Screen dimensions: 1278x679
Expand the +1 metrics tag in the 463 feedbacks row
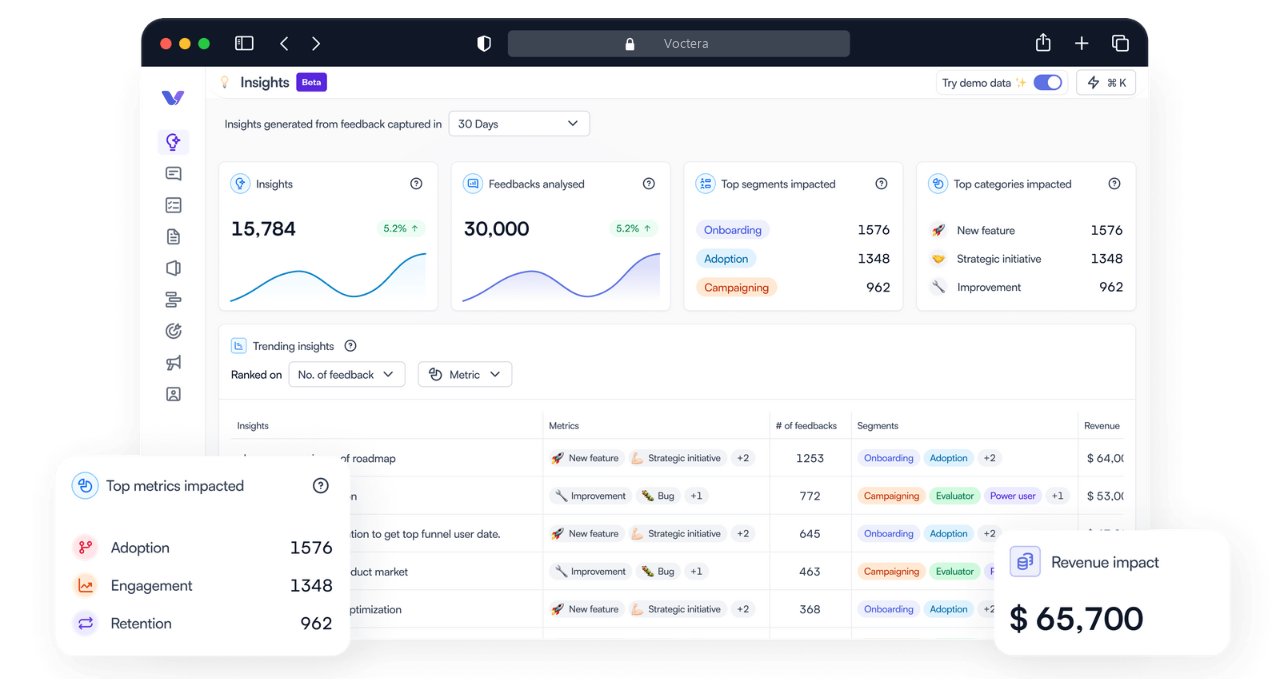pos(697,572)
